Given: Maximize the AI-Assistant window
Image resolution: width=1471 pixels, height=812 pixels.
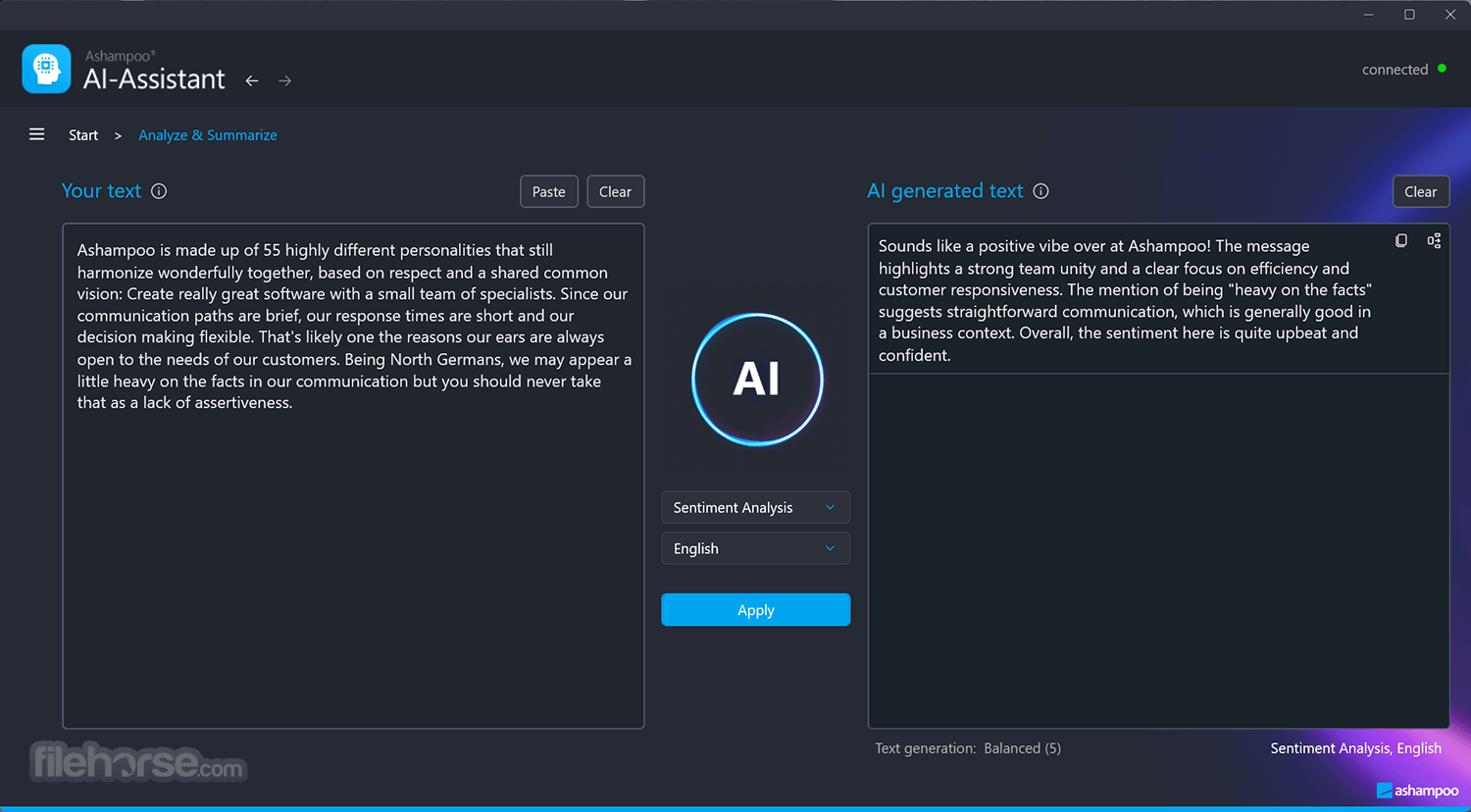Looking at the screenshot, I should [x=1409, y=15].
